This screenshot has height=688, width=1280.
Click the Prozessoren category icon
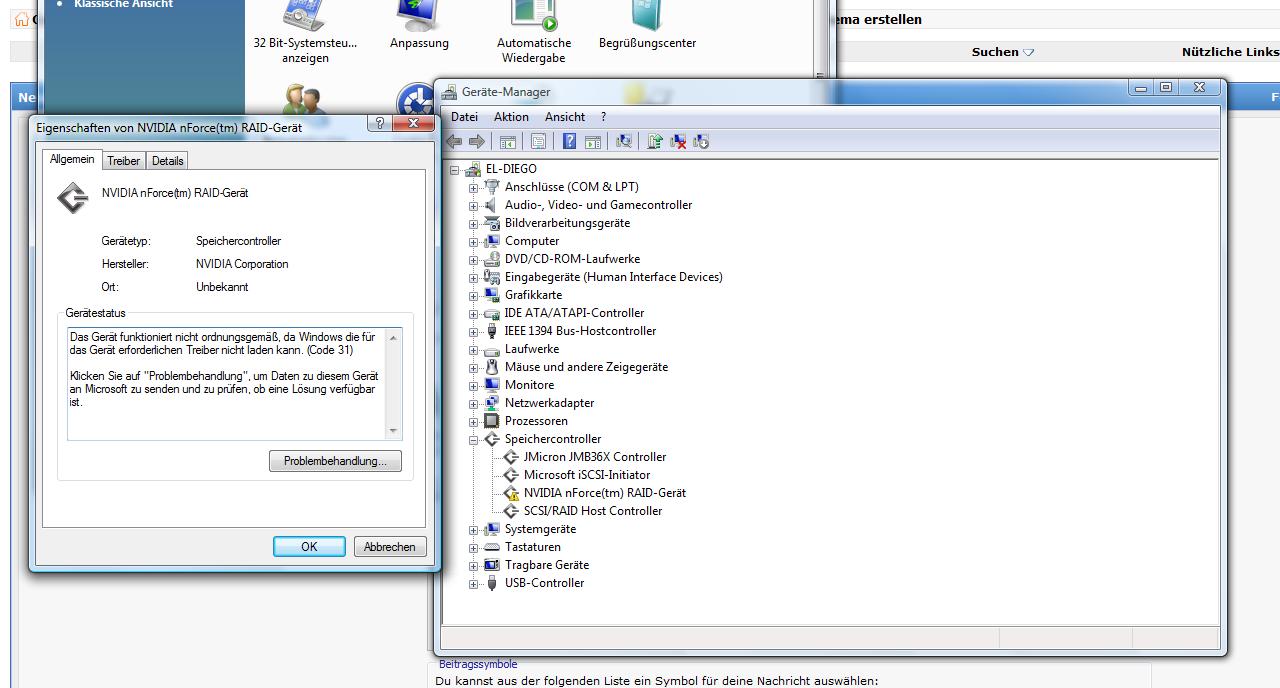492,421
